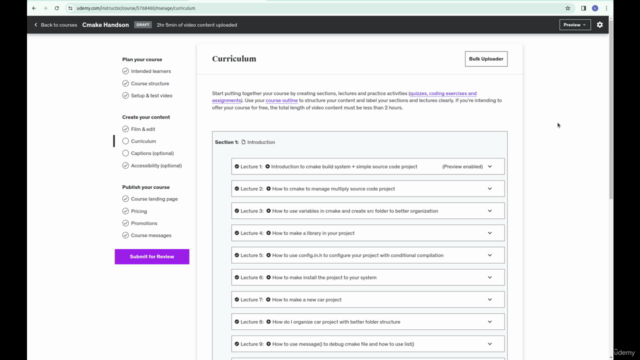Reload the Udemy page
Screen dimensions: 640x360
click(x=57, y=8)
